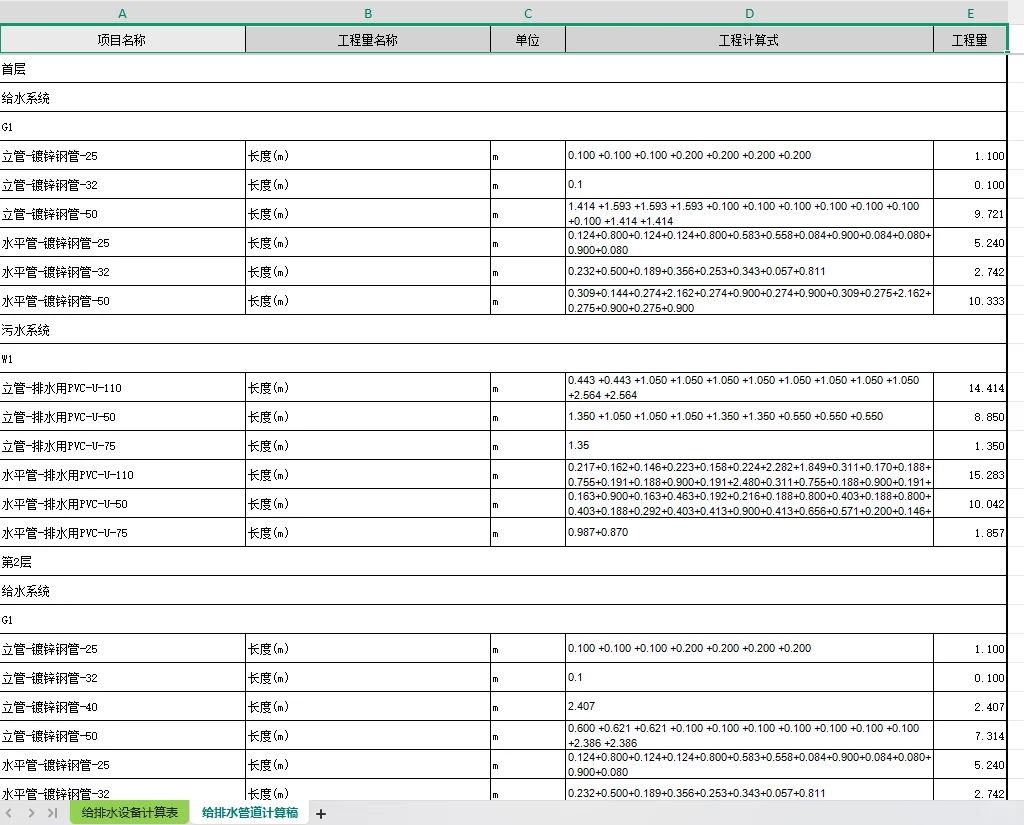This screenshot has width=1024, height=825.
Task: Go to previous sheet arrow
Action: click(9, 813)
